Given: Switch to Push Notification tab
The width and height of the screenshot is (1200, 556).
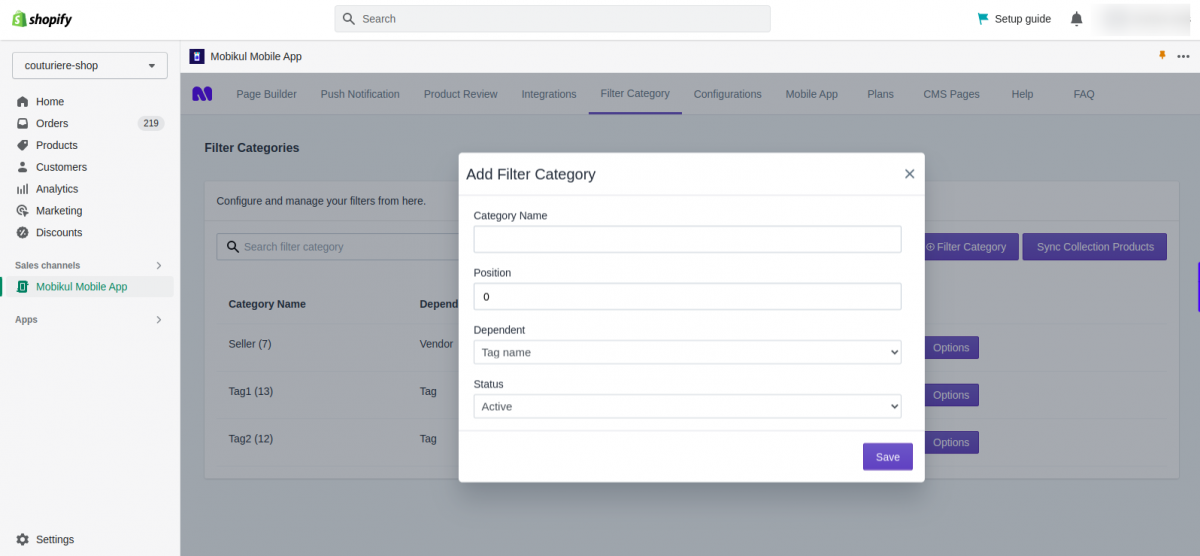Looking at the screenshot, I should click(x=360, y=94).
